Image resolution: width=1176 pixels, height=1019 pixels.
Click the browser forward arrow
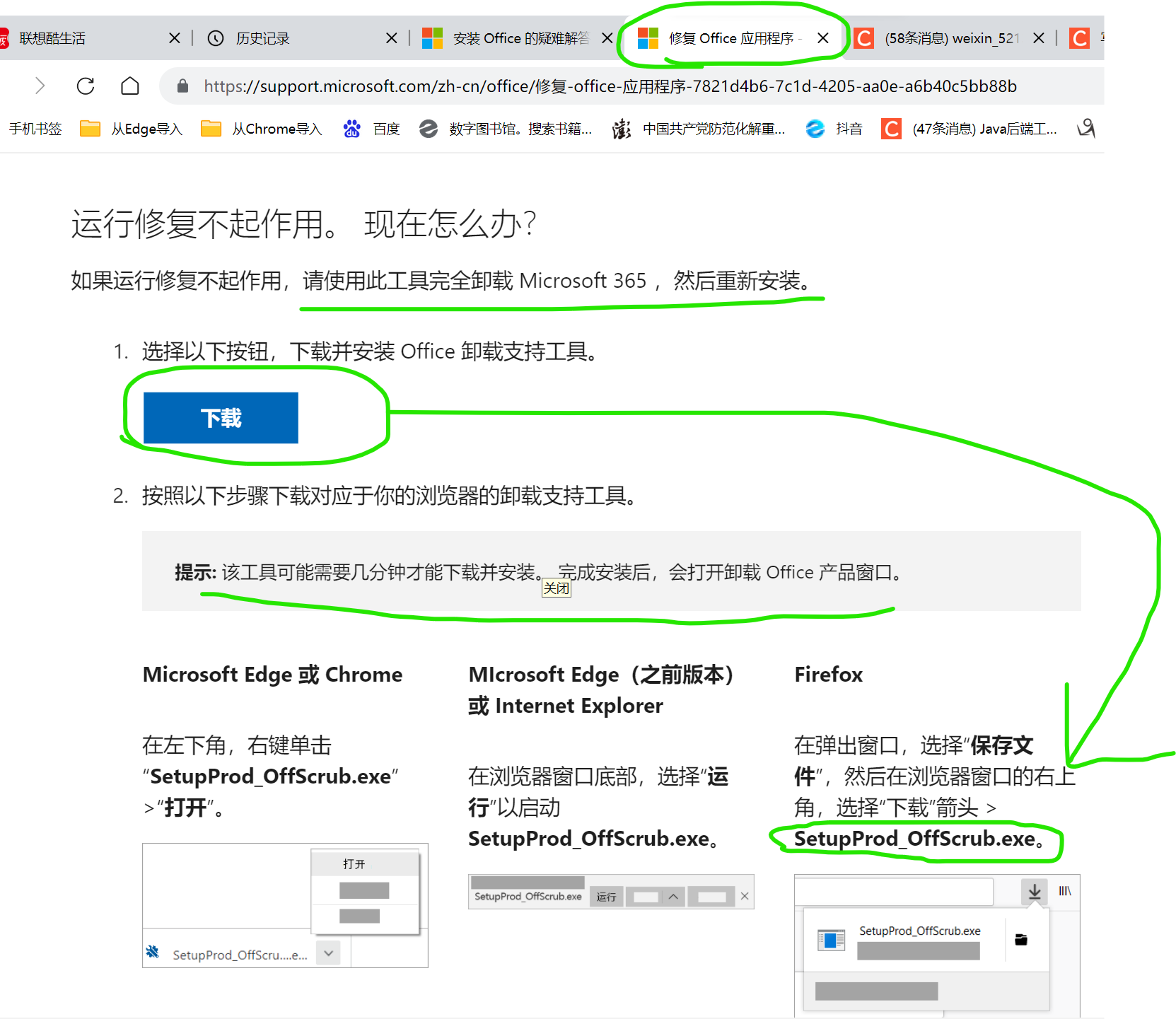point(40,86)
